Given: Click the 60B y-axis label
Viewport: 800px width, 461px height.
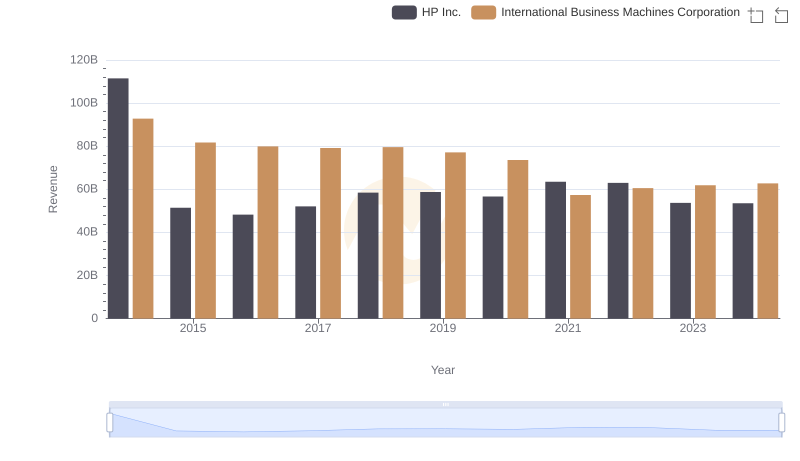Looking at the screenshot, I should (87, 189).
